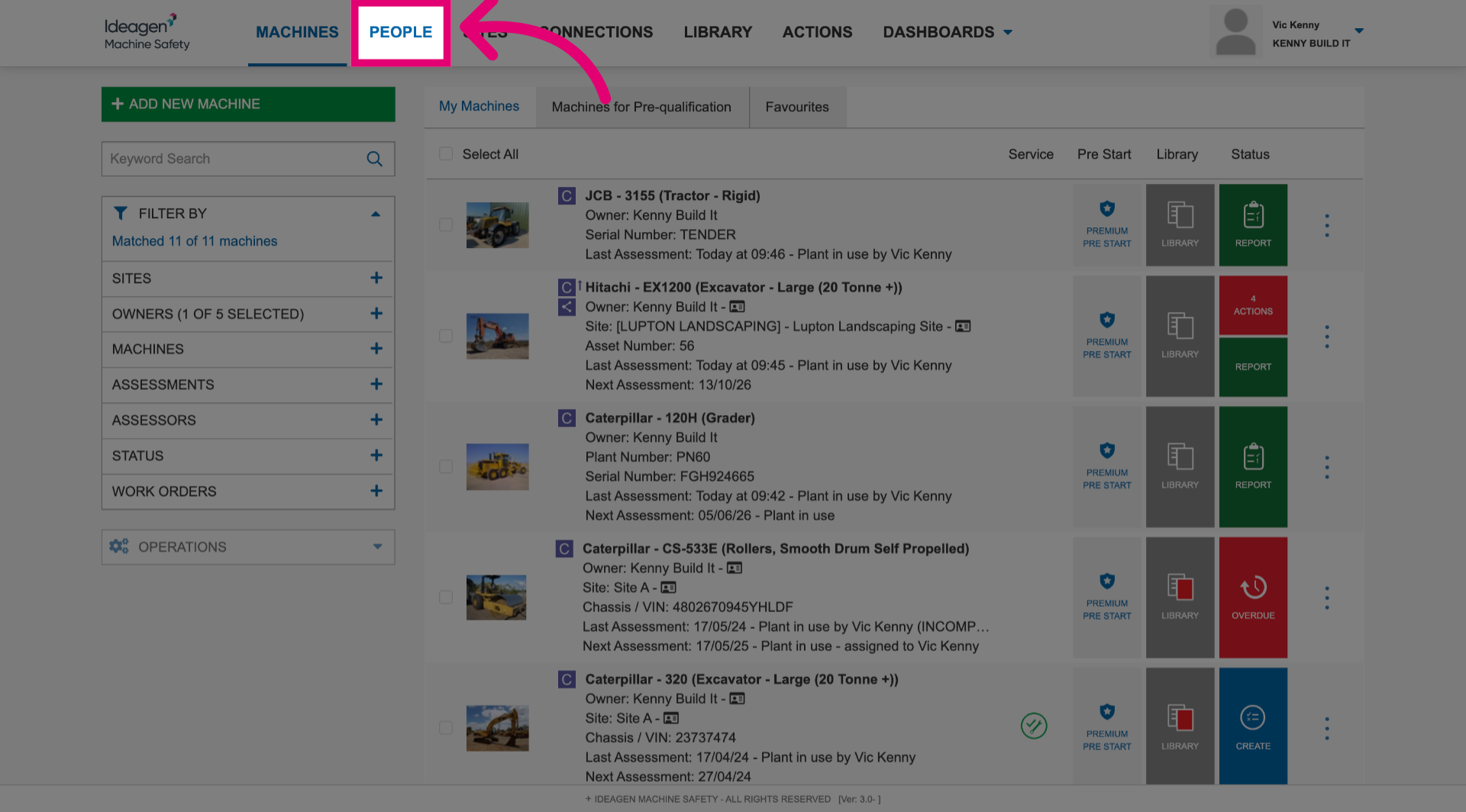Screen dimensions: 1466x812
Task: Expand the OWNERS filter
Action: pos(247,314)
